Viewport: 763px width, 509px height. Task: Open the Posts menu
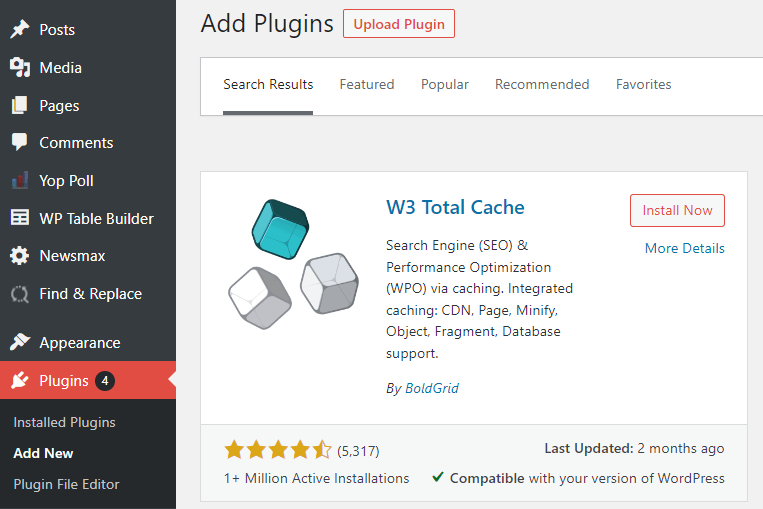(x=57, y=30)
